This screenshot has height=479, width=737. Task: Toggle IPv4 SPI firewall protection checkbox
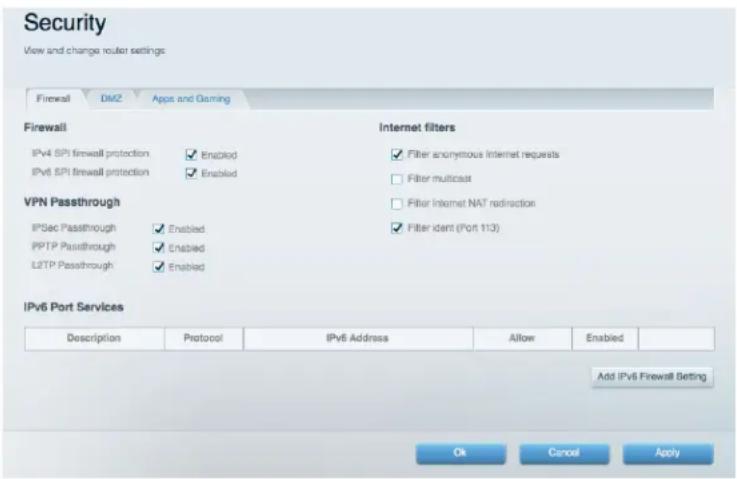[191, 154]
